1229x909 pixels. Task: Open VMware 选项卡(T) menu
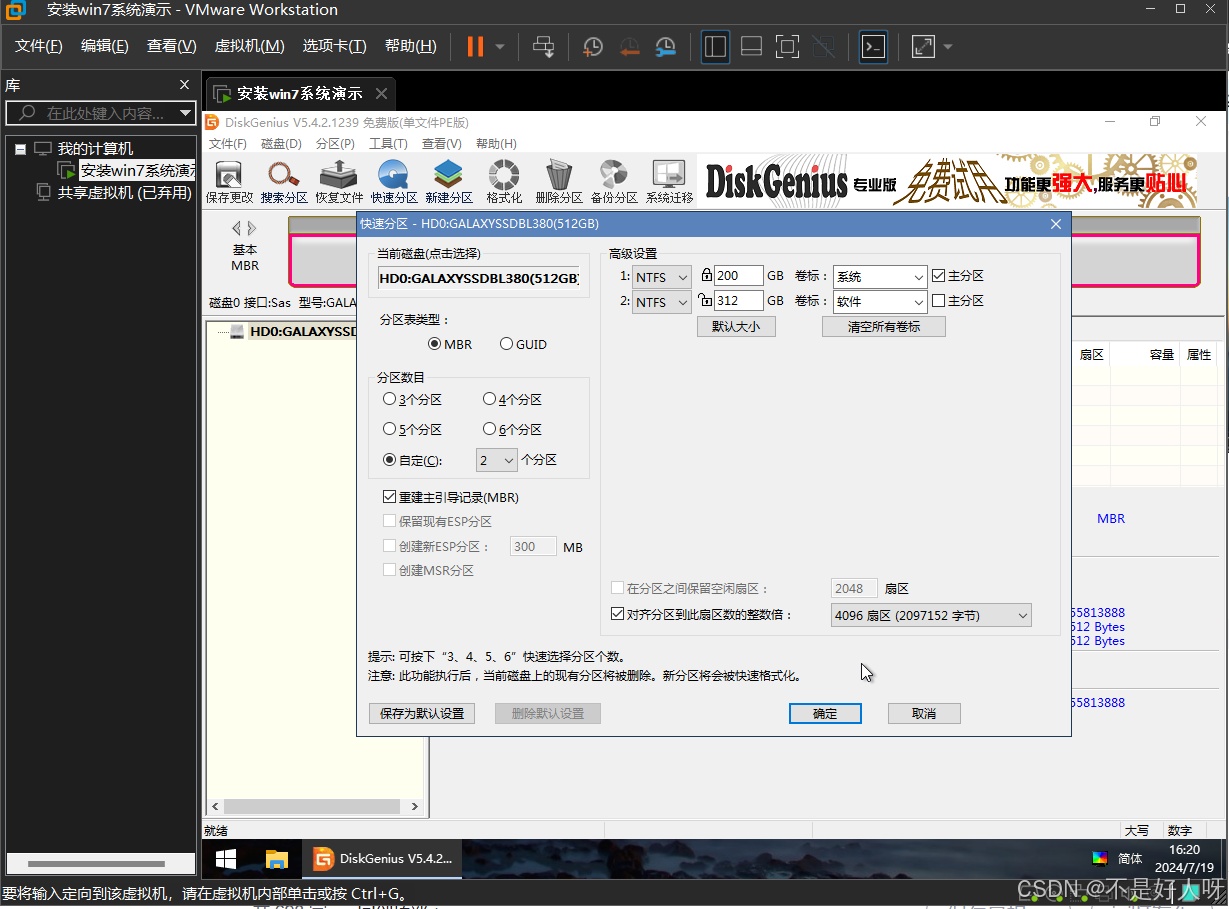pyautogui.click(x=334, y=46)
